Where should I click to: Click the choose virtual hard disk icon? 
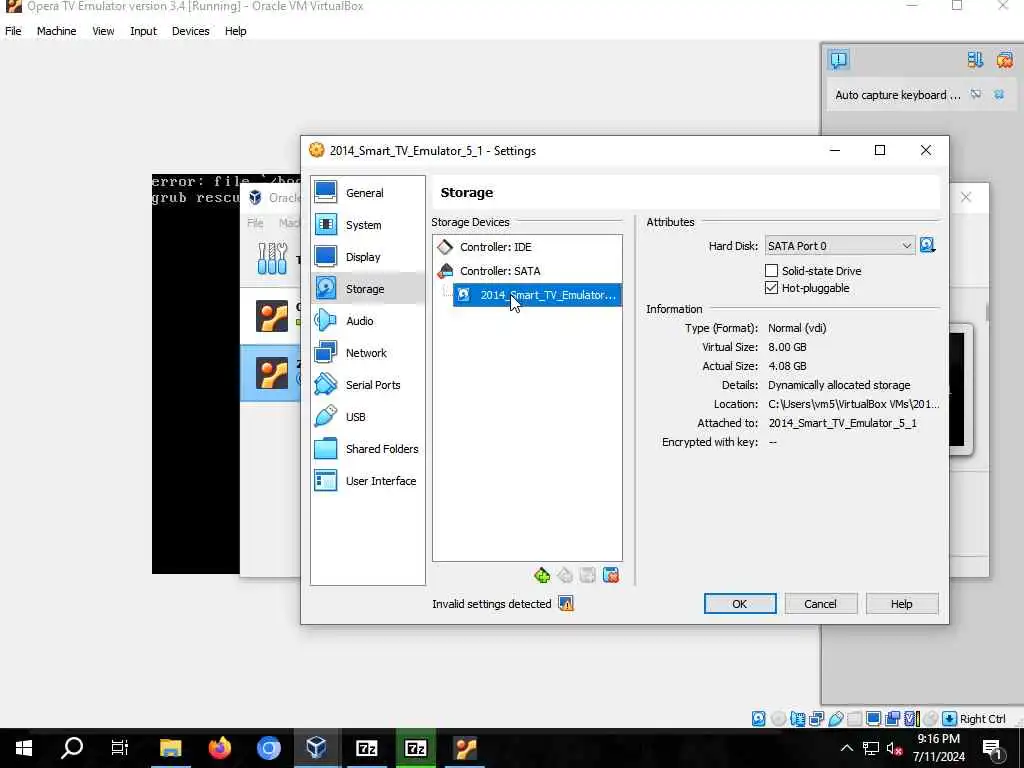pyautogui.click(x=927, y=246)
